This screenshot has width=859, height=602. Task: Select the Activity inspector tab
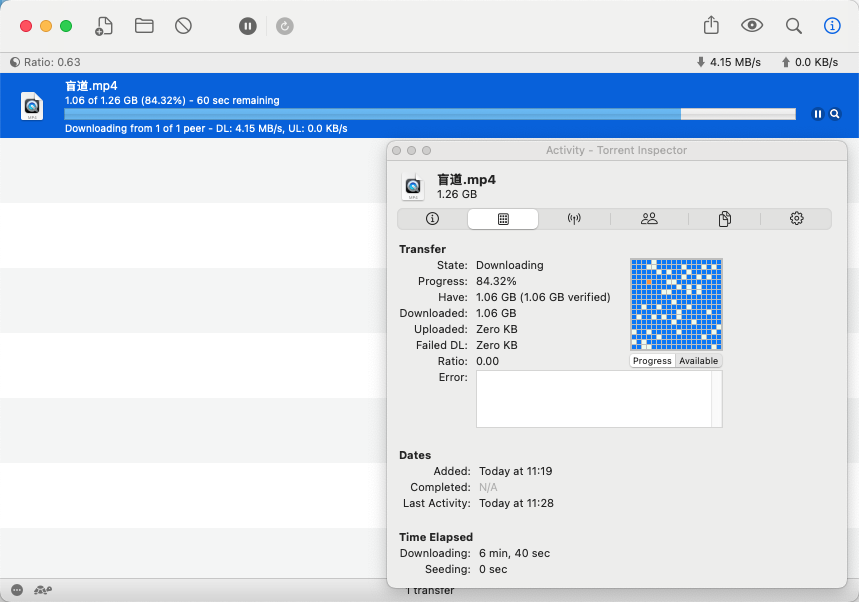[503, 219]
